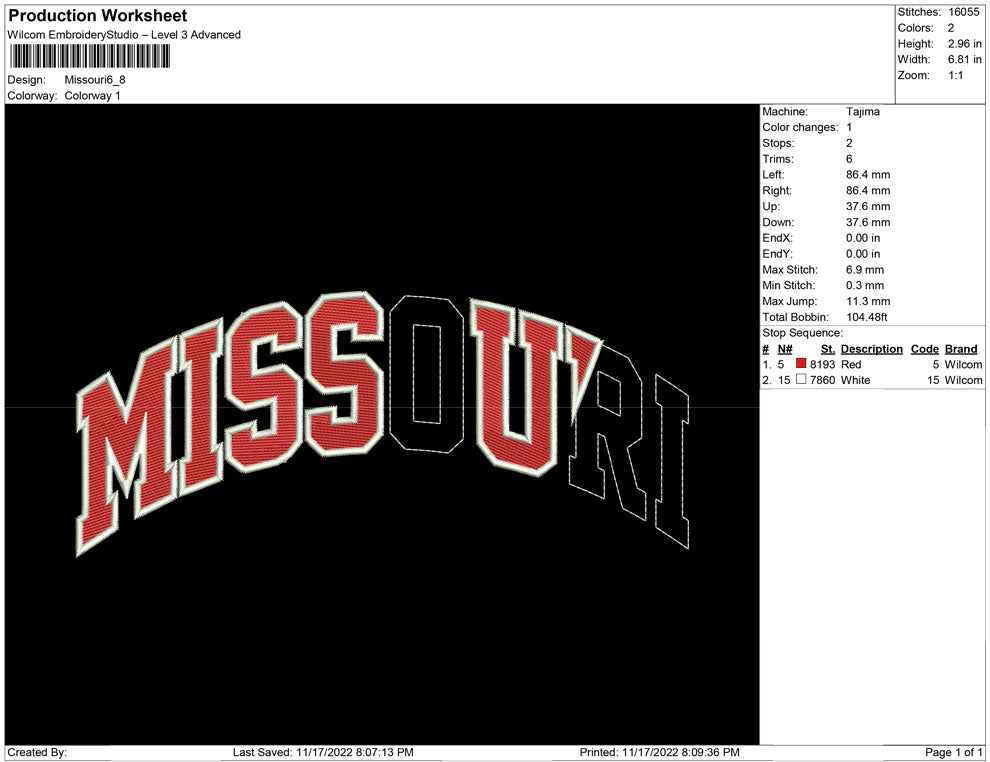Click the 'EndX:' value '0.00 in'
This screenshot has height=762, width=990.
point(862,238)
